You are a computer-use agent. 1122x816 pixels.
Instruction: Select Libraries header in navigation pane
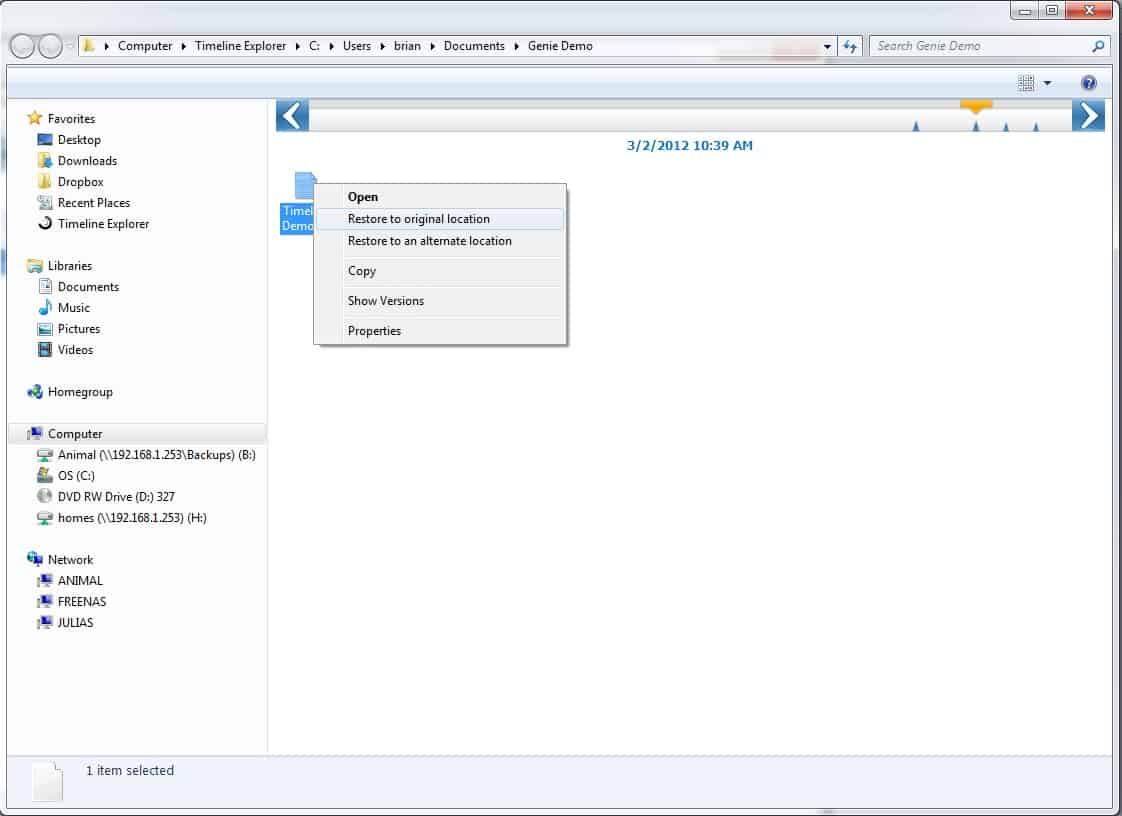point(69,266)
